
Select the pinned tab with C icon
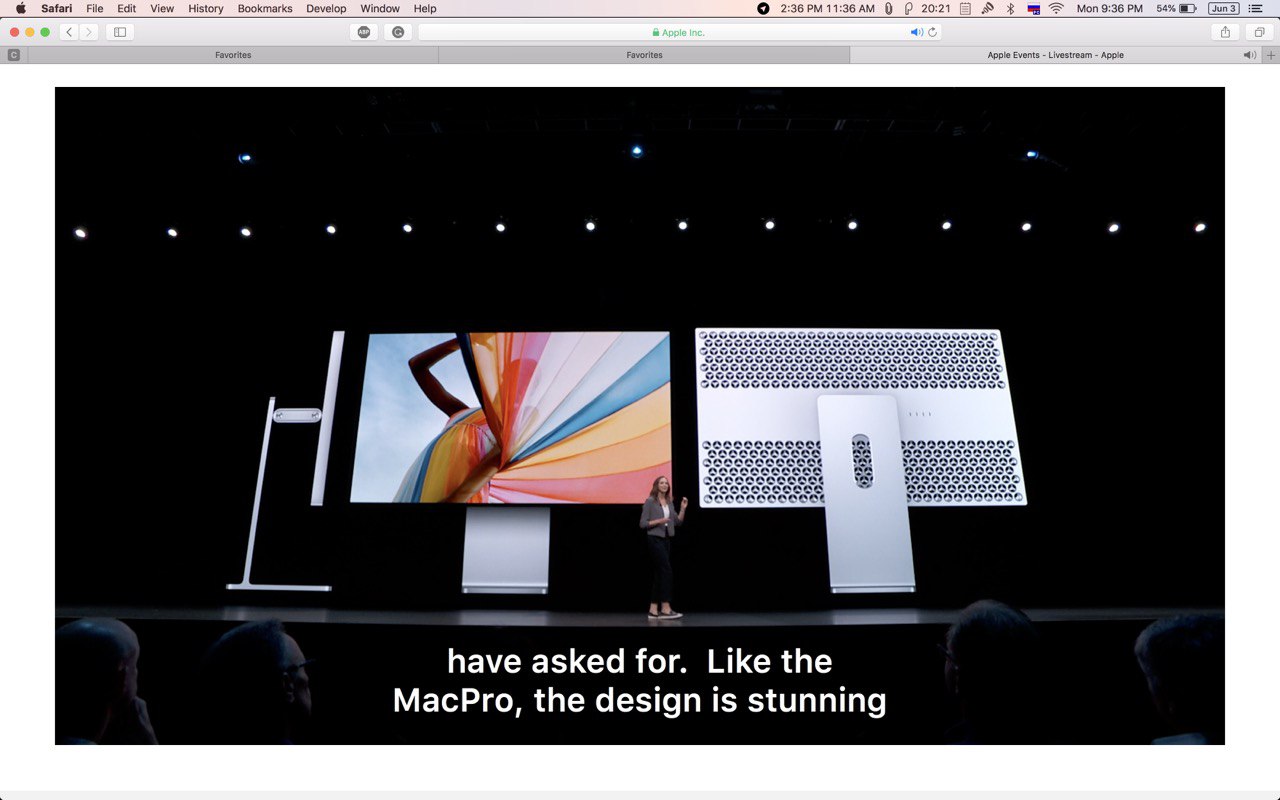[x=14, y=55]
